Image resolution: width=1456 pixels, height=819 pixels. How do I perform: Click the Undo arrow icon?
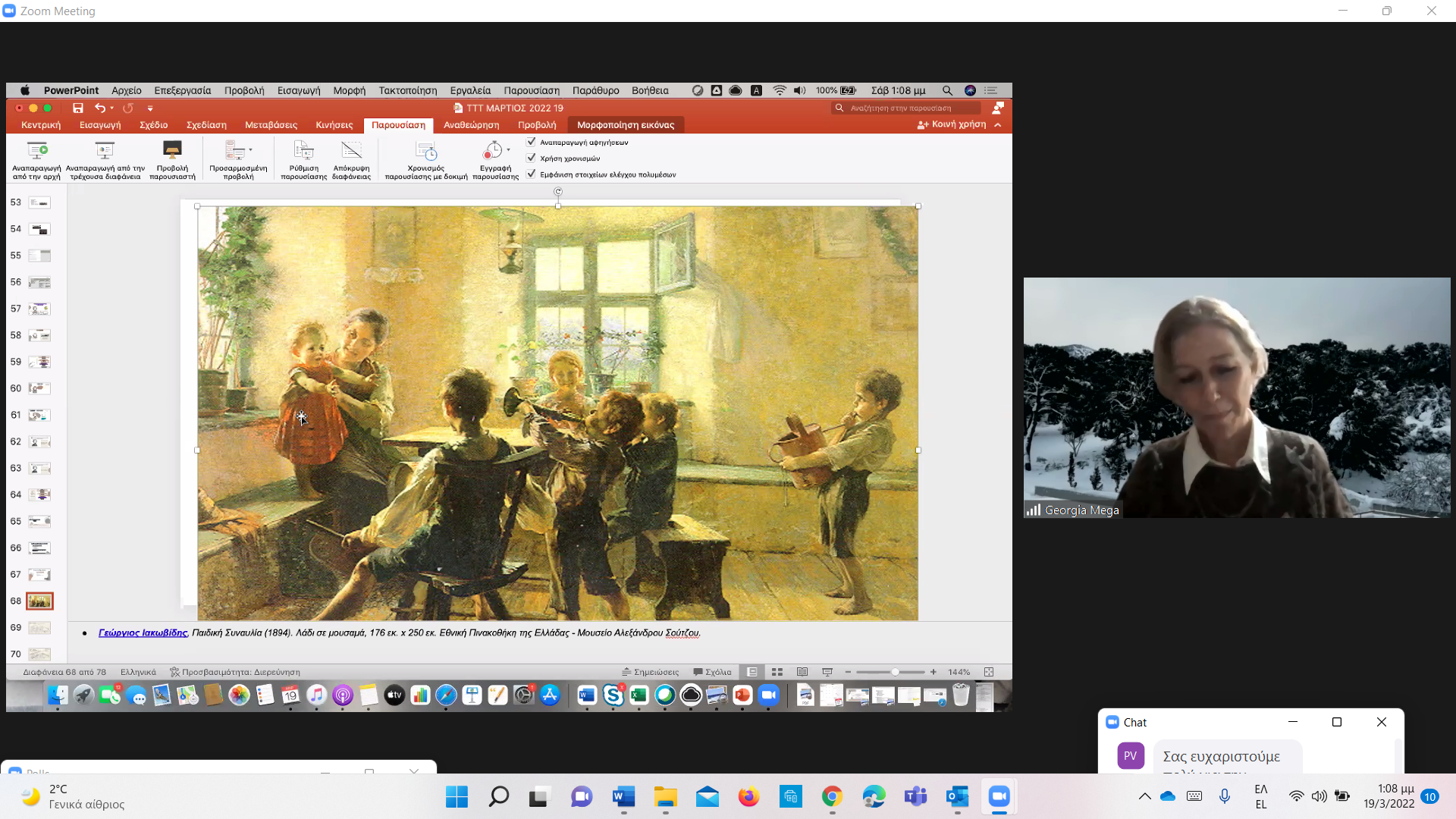coord(99,108)
